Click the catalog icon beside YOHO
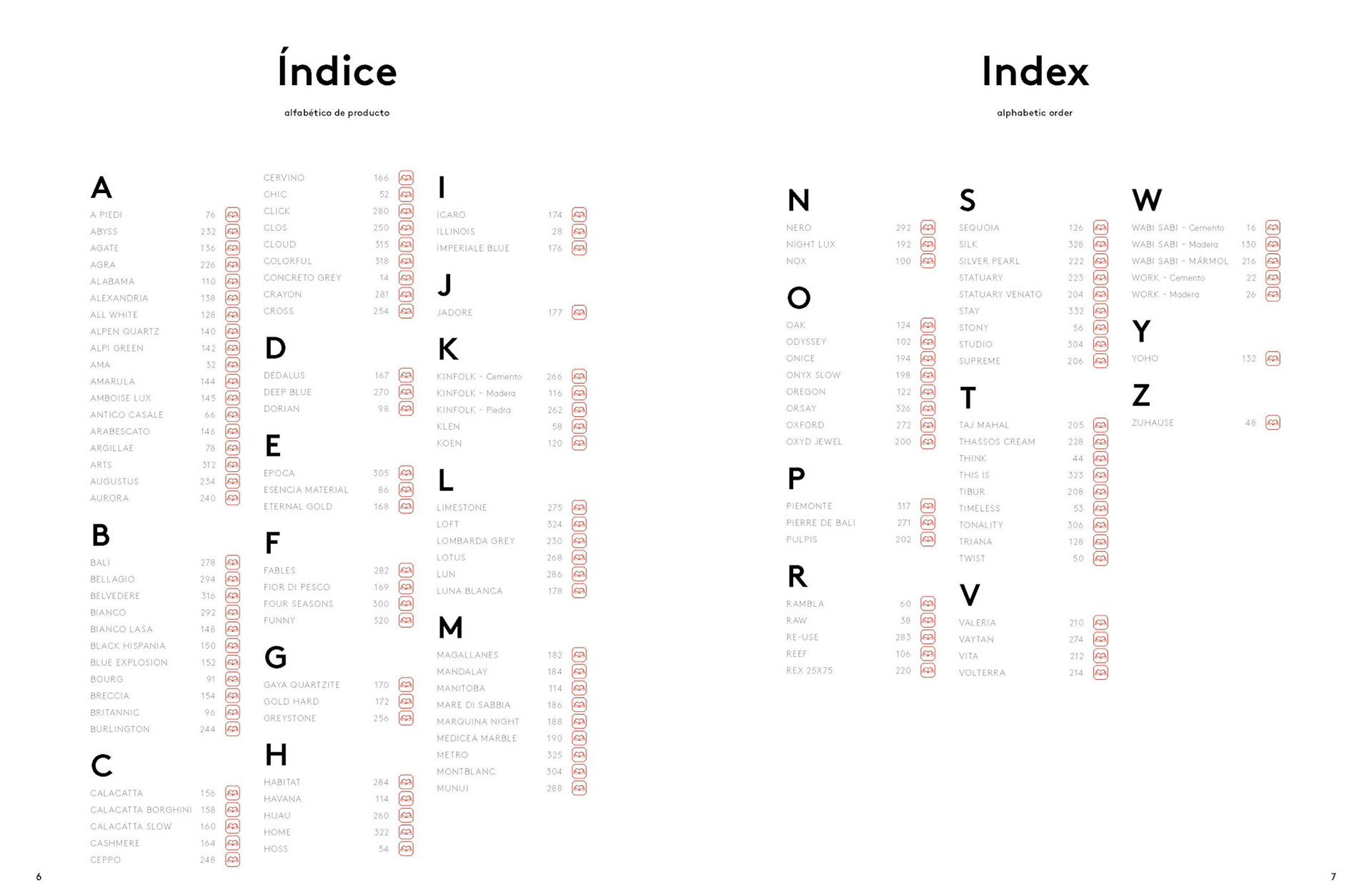This screenshot has height=895, width=1372. [1273, 358]
